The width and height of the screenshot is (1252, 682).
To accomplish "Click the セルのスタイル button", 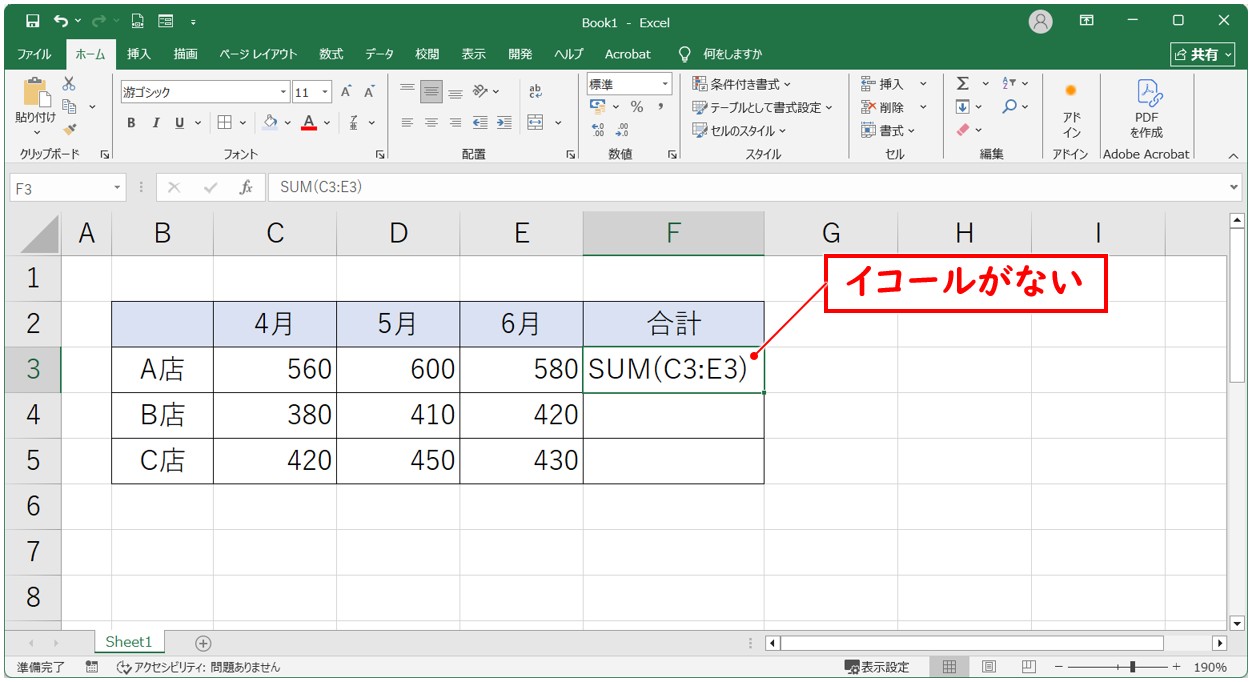I will pyautogui.click(x=741, y=130).
